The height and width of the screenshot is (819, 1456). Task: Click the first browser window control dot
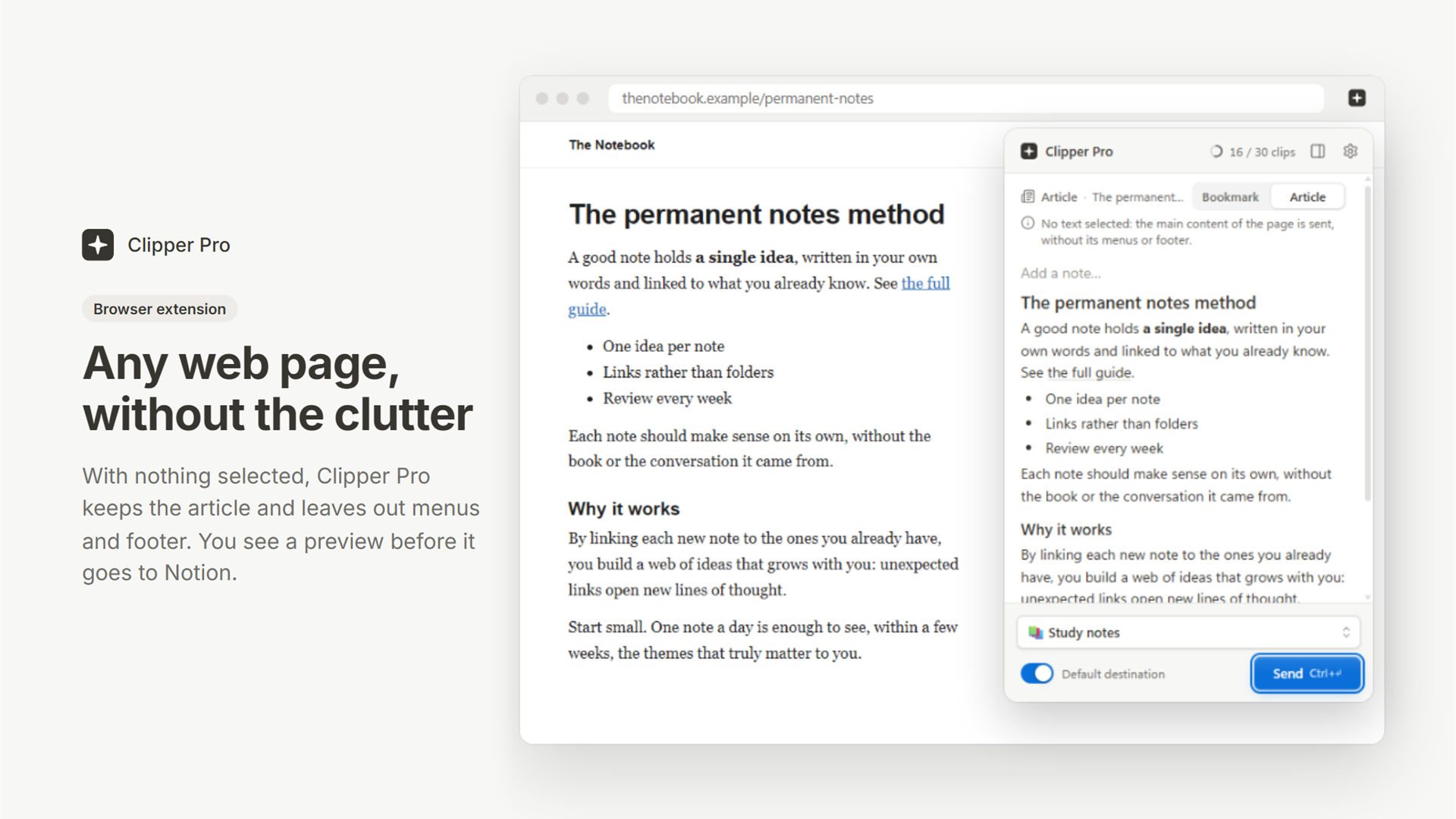pos(541,99)
